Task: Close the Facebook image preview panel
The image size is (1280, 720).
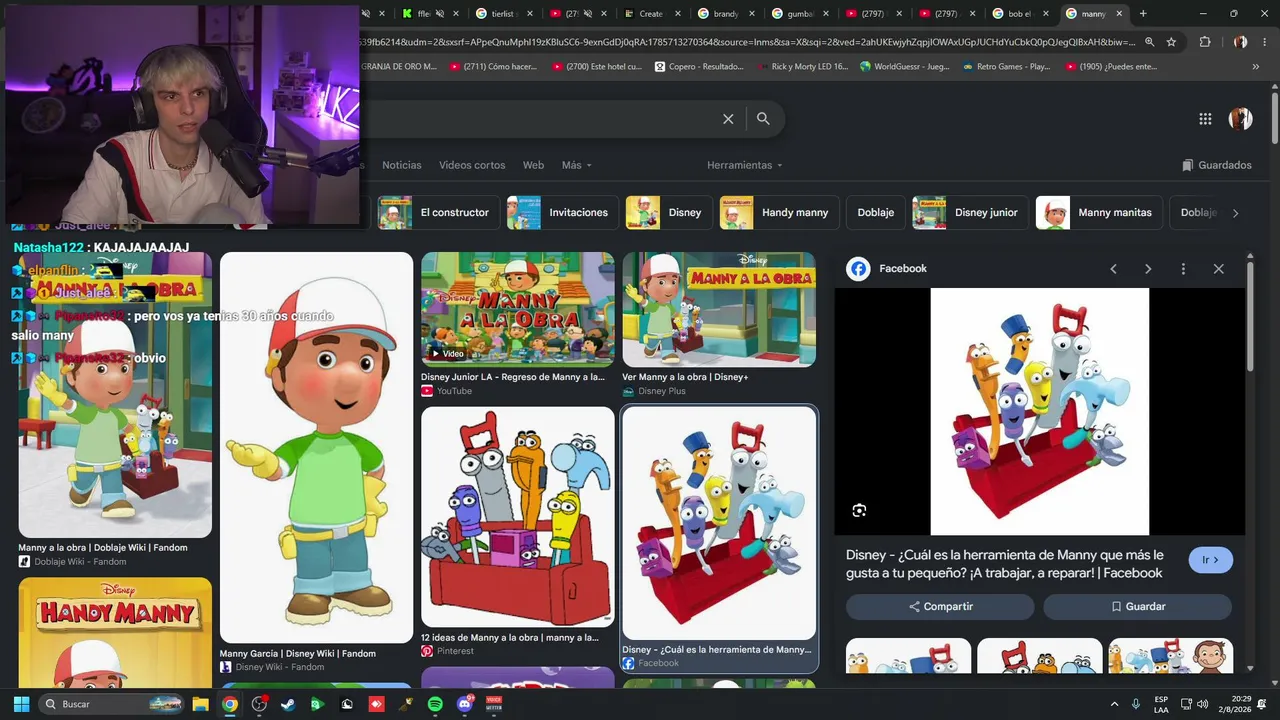Action: (x=1218, y=269)
